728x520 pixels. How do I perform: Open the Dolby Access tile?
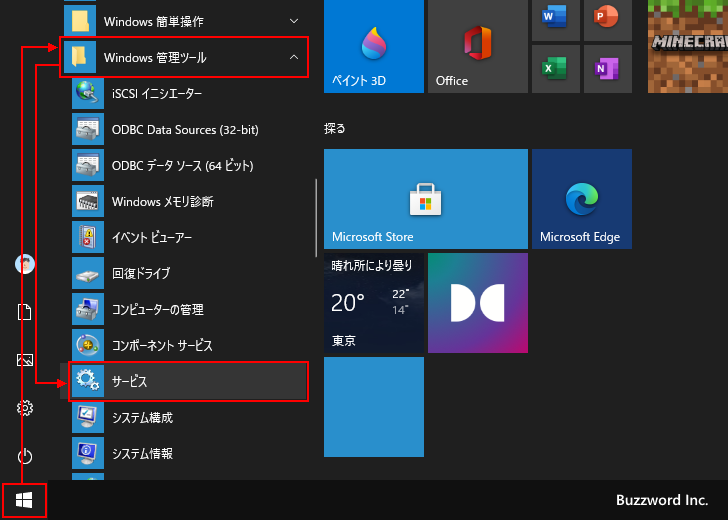pos(478,303)
